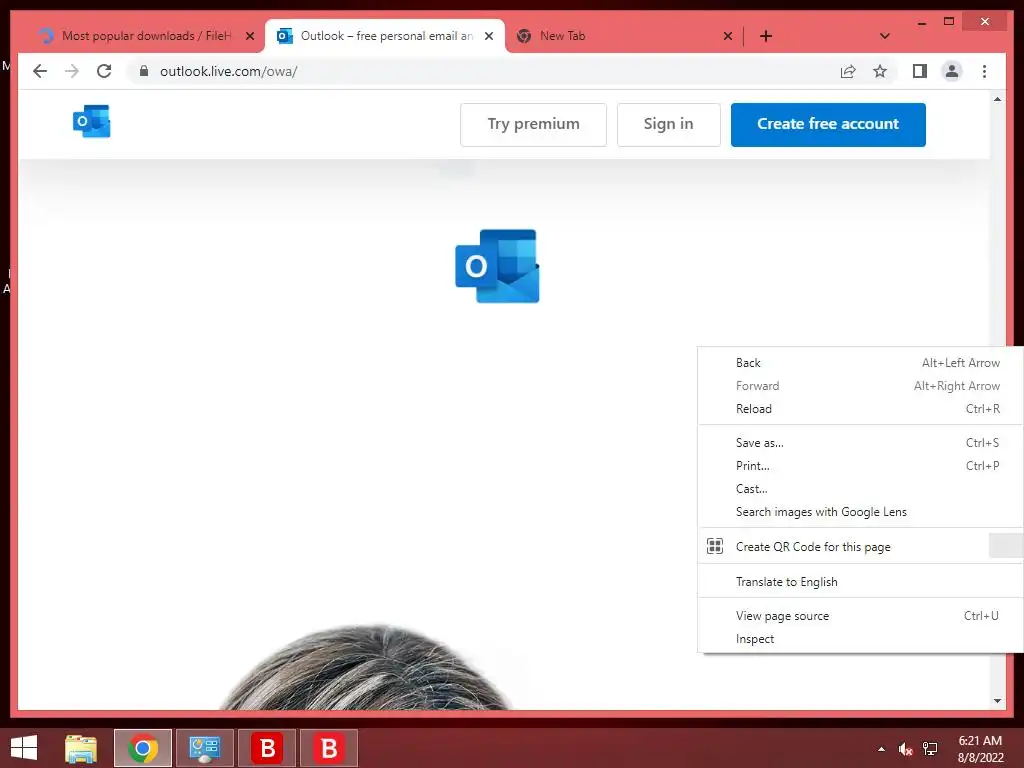Close the Outlook tab
The image size is (1024, 768).
click(488, 36)
